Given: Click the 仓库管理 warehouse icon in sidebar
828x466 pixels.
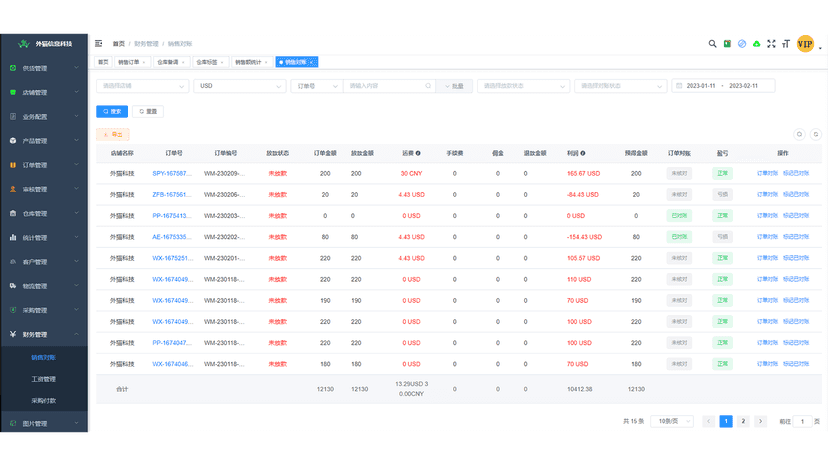Looking at the screenshot, I should [x=13, y=213].
